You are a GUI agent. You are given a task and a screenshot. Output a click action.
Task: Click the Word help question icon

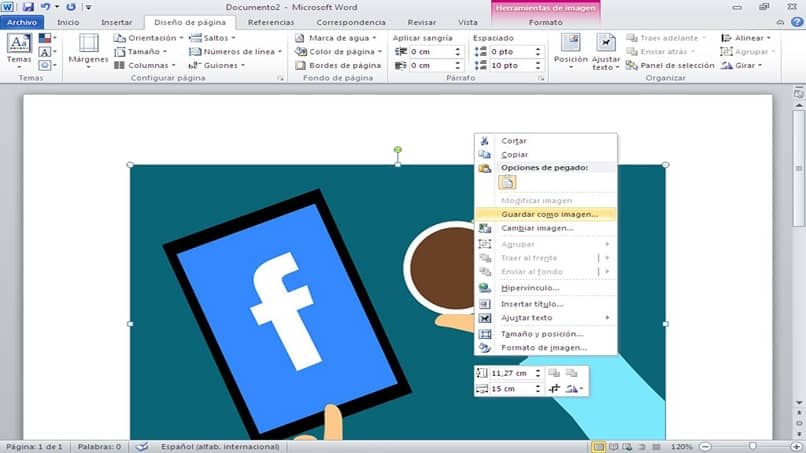797,22
